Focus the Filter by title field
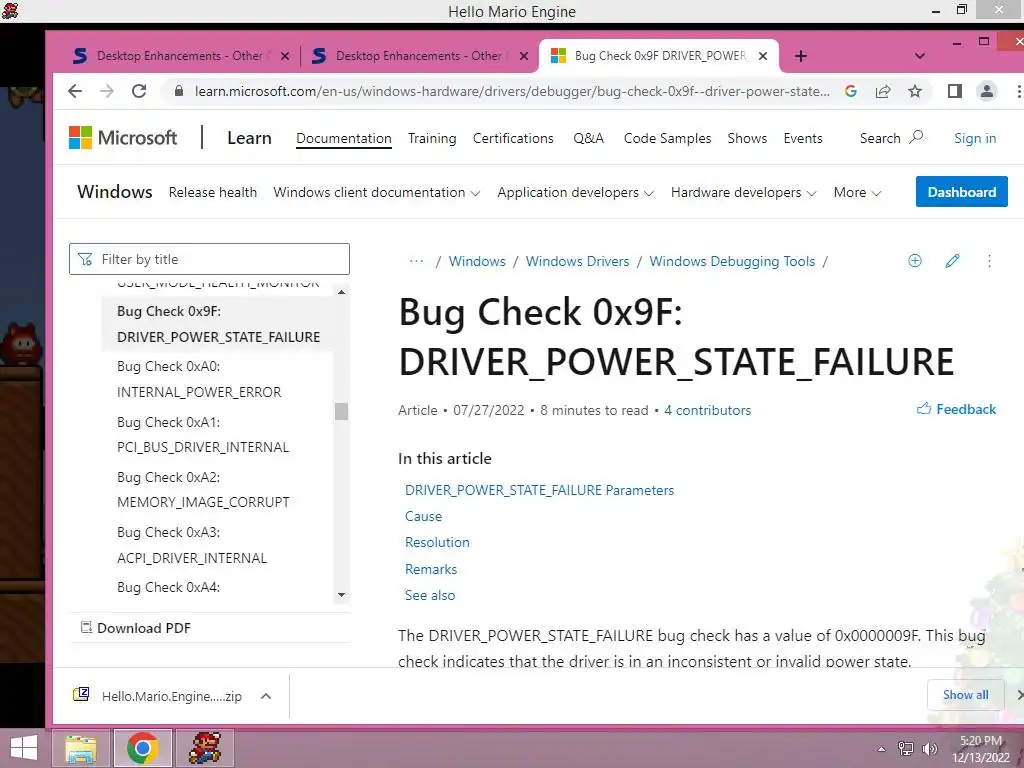This screenshot has height=768, width=1024. (209, 259)
